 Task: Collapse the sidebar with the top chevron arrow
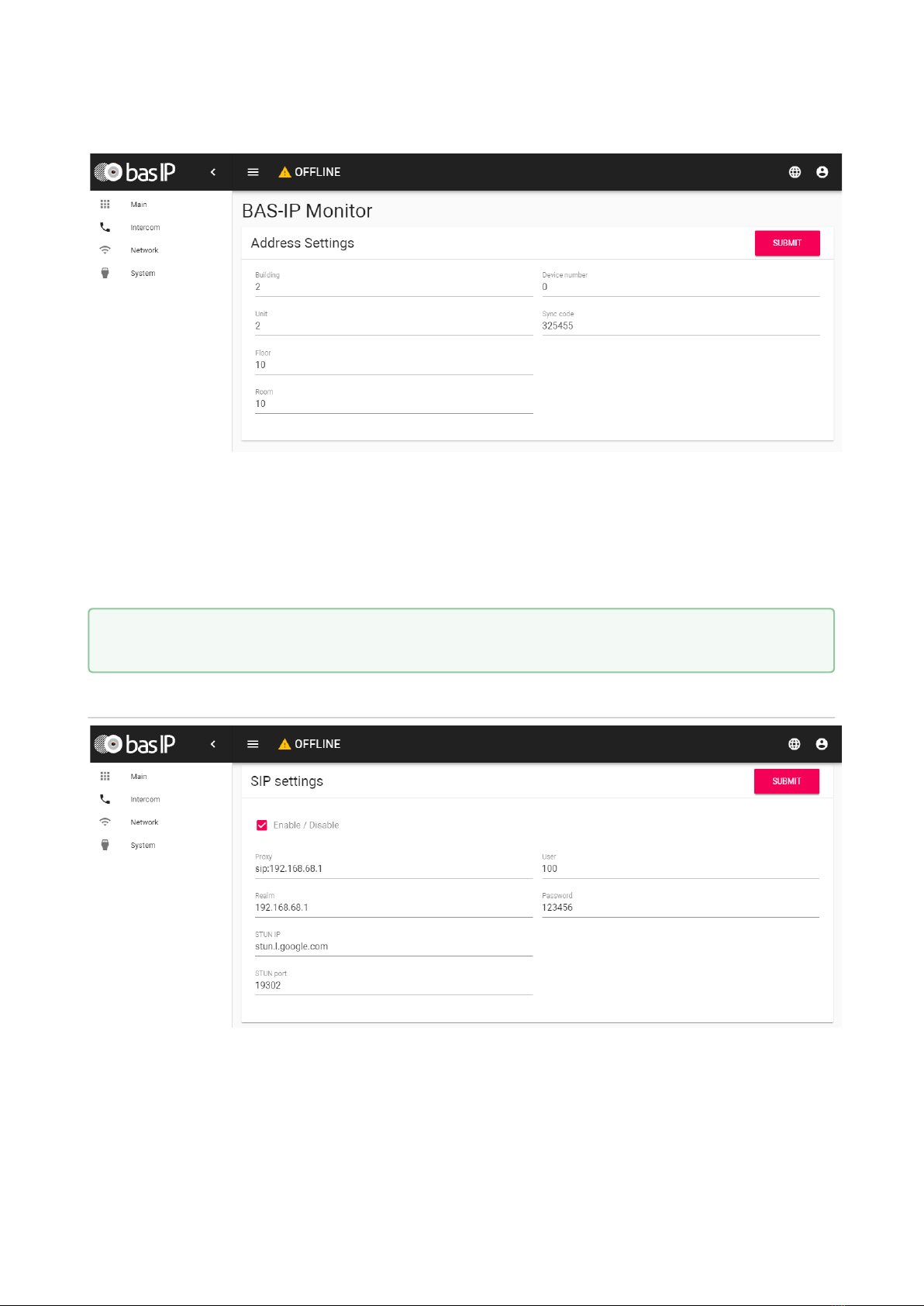pos(213,172)
